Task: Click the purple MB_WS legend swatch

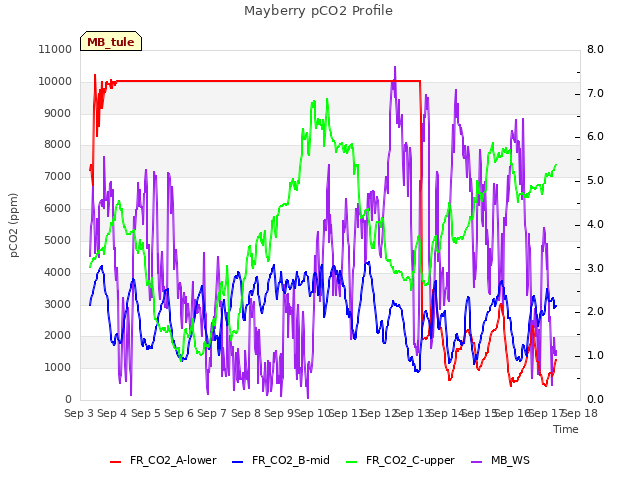Action: (476, 461)
